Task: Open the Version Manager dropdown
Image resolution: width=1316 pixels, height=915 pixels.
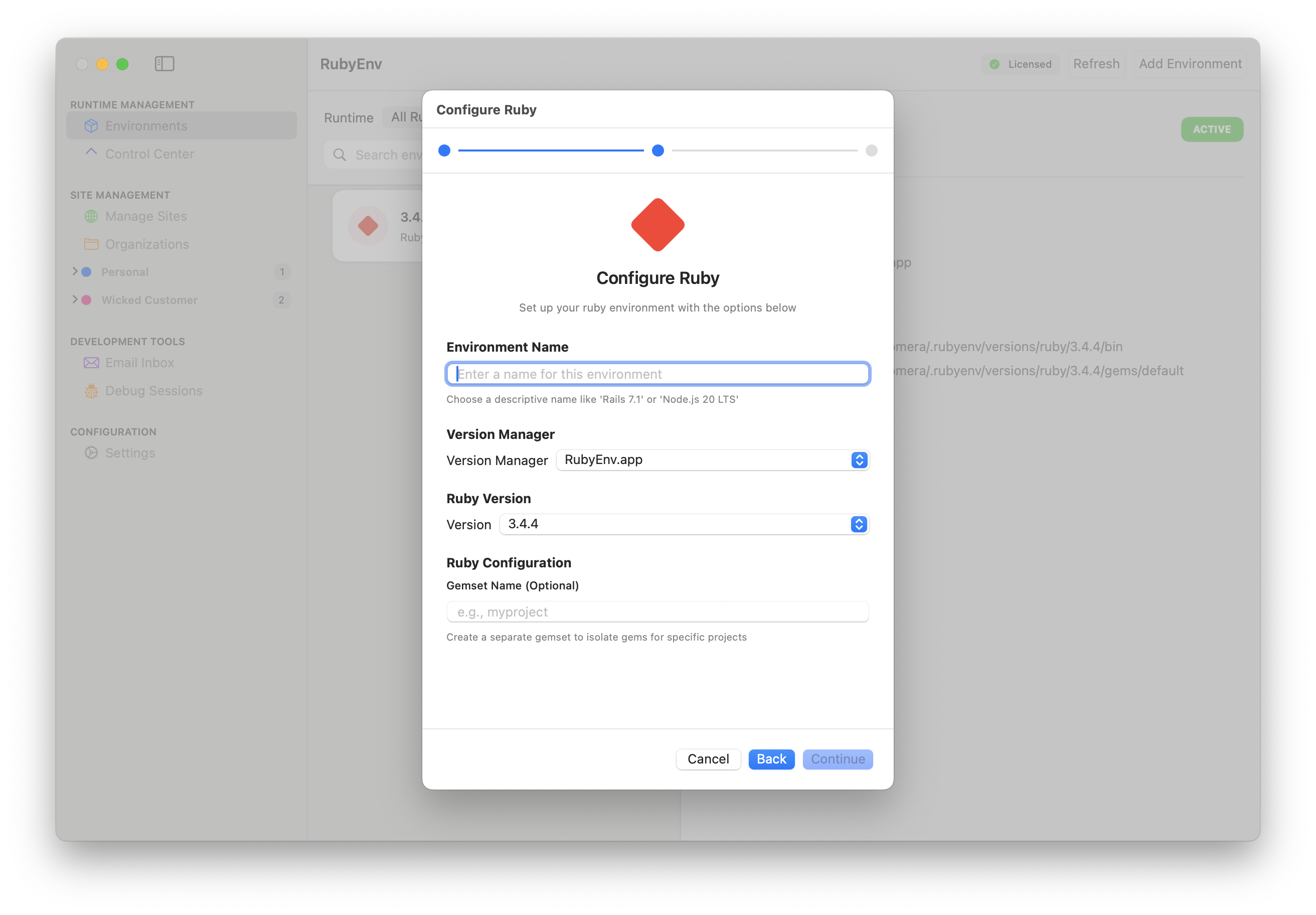Action: pyautogui.click(x=713, y=461)
